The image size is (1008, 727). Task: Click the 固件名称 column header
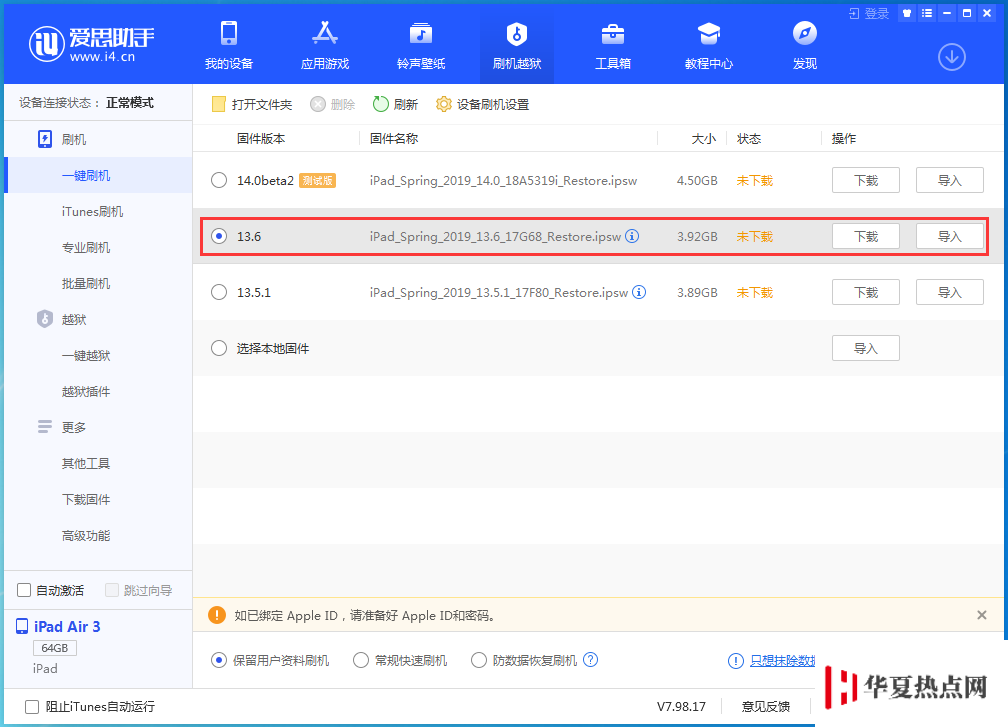click(394, 138)
